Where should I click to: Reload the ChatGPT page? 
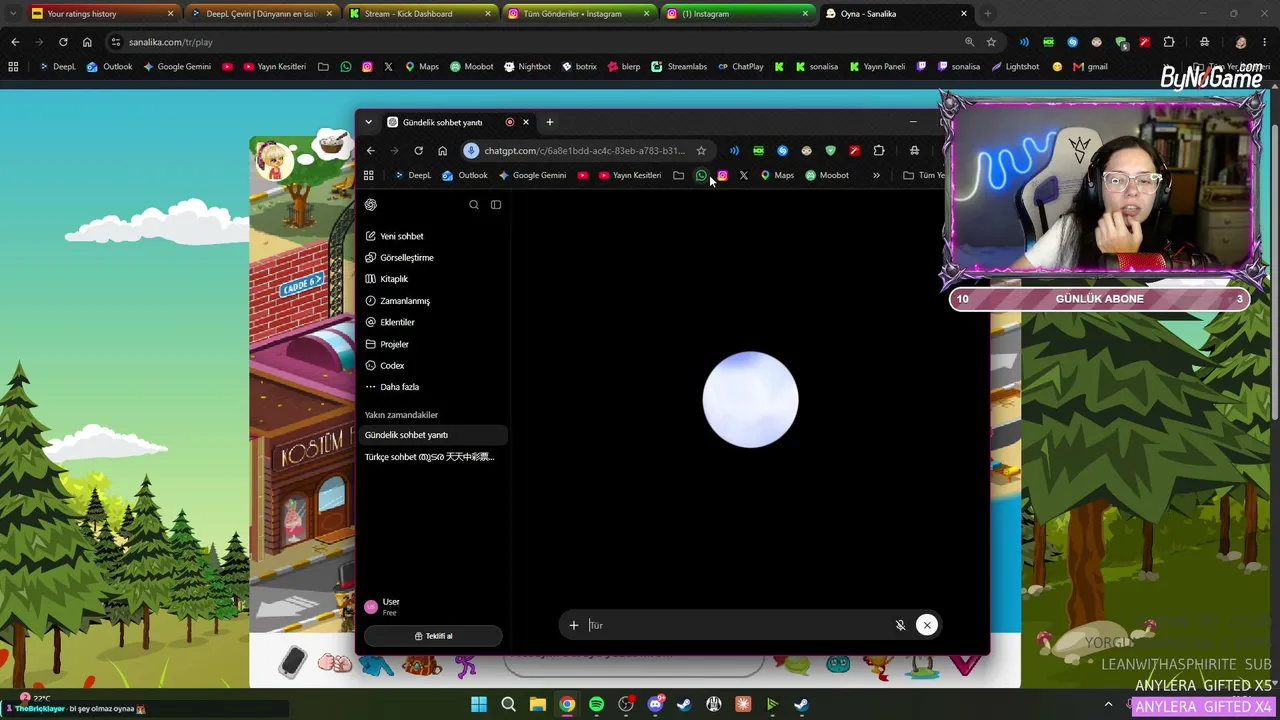(x=419, y=151)
